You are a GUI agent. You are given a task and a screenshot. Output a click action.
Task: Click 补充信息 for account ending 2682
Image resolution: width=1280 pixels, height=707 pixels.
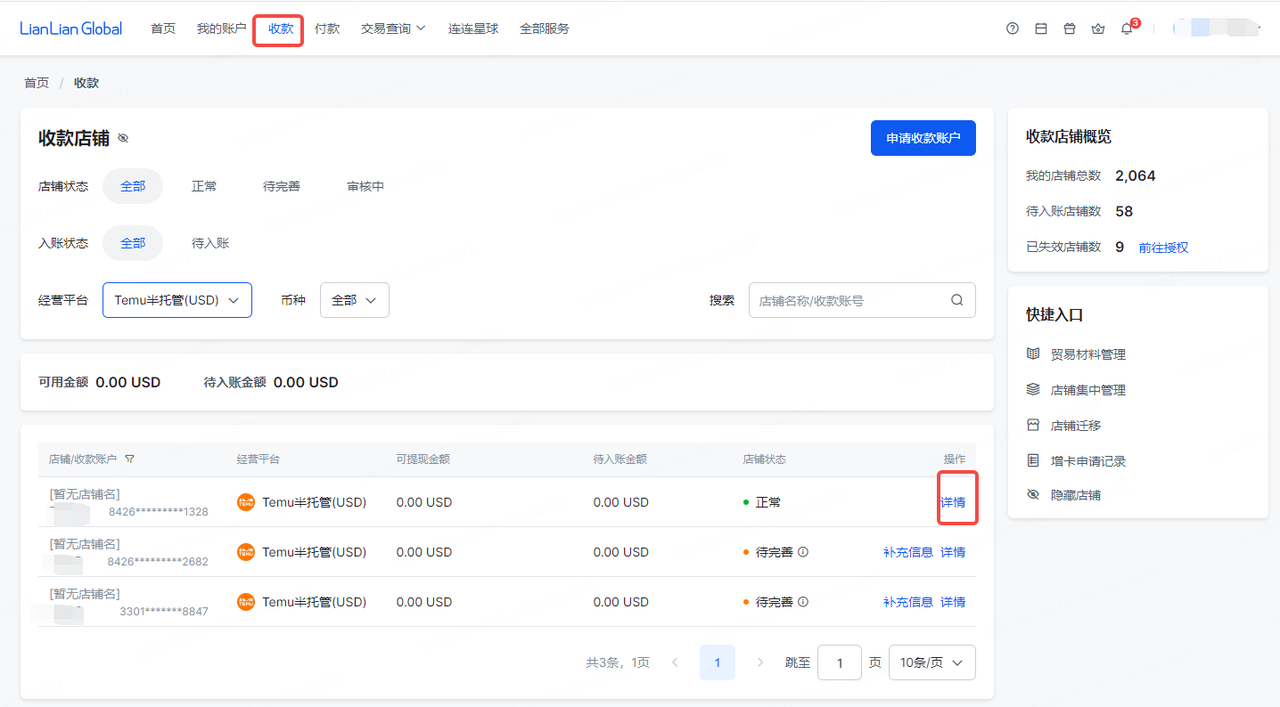(908, 552)
